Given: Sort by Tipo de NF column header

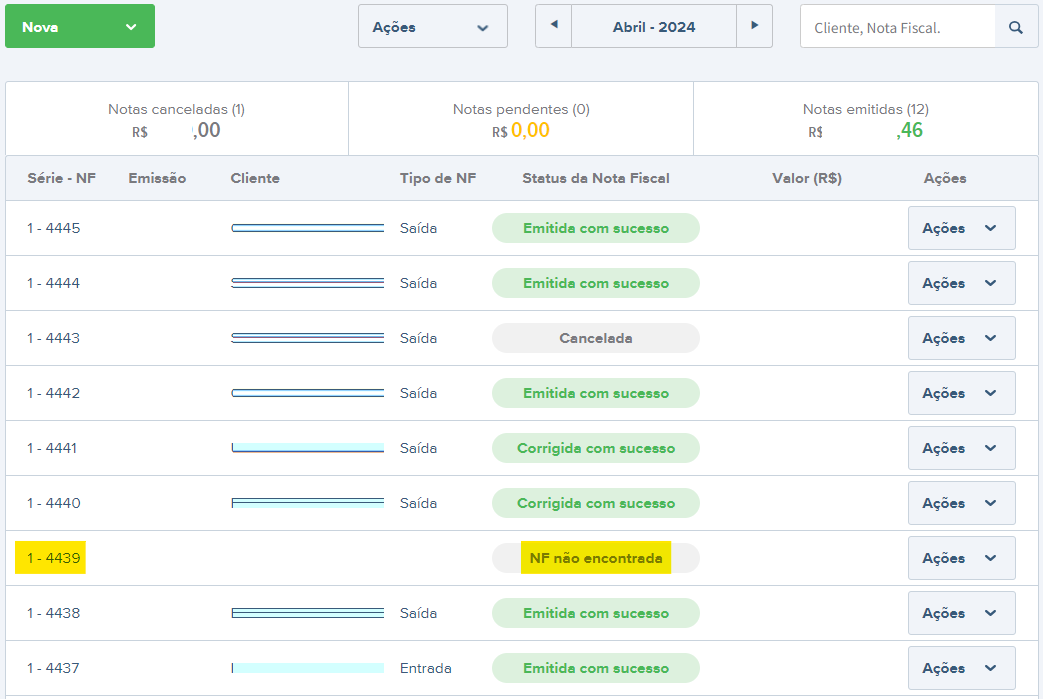Looking at the screenshot, I should (x=438, y=178).
